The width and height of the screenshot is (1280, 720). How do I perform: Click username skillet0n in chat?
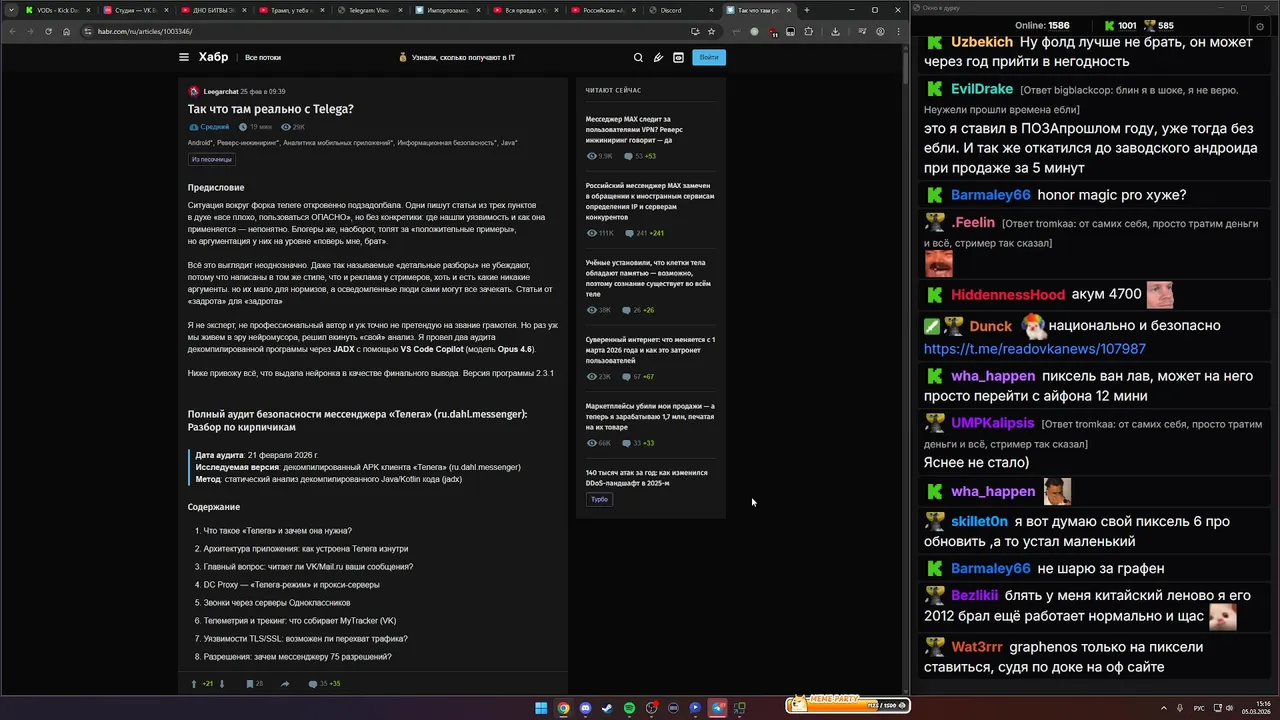point(979,522)
